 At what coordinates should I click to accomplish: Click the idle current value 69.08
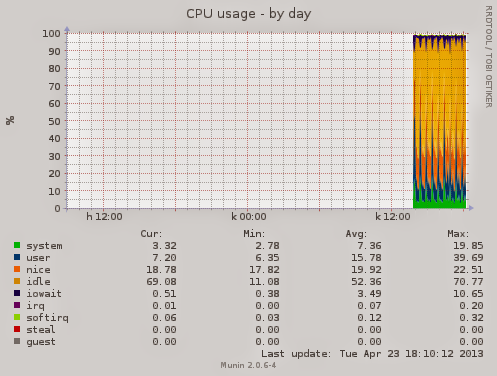click(x=161, y=282)
